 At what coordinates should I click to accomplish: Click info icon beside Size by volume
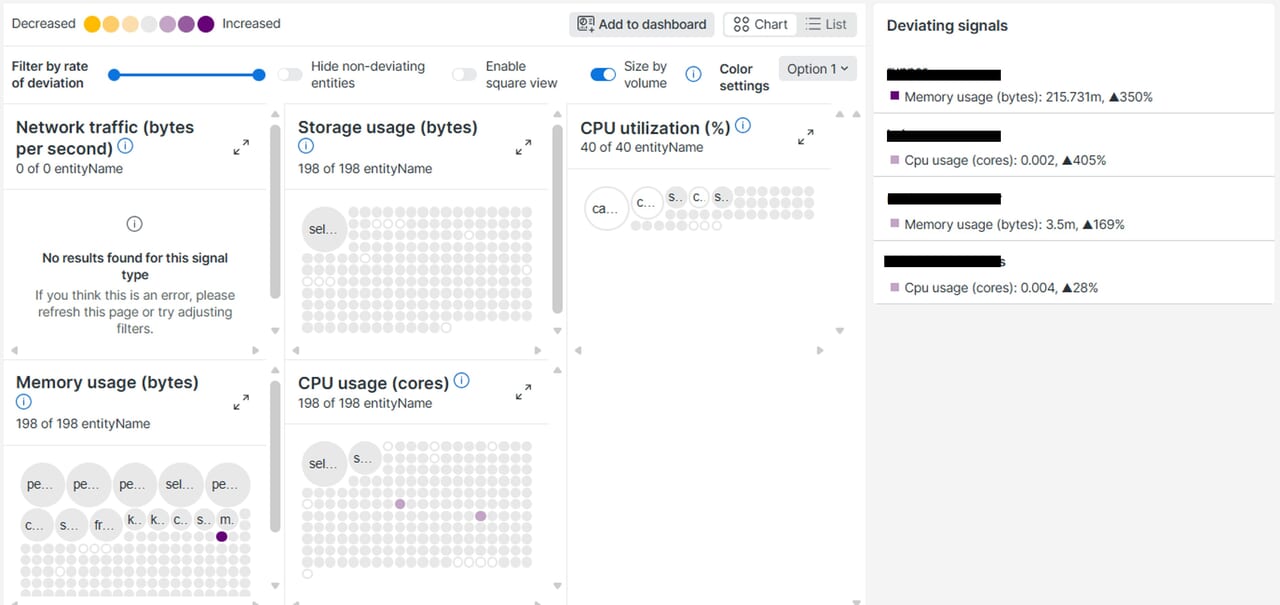[693, 74]
